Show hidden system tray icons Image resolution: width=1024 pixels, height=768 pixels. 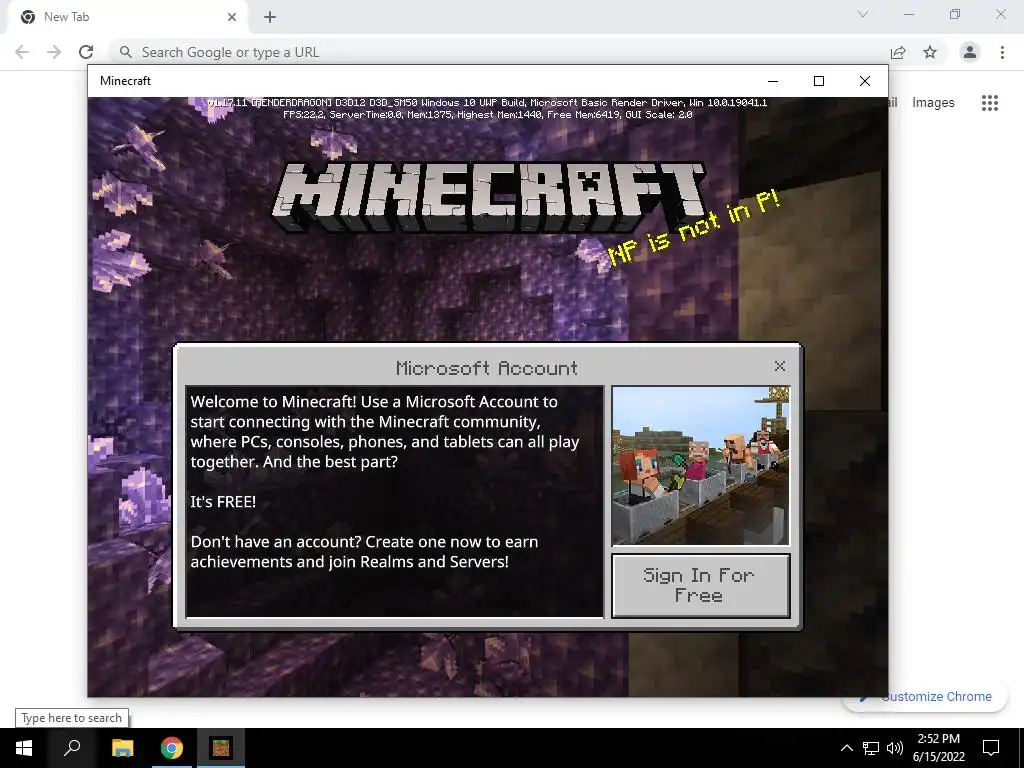846,748
